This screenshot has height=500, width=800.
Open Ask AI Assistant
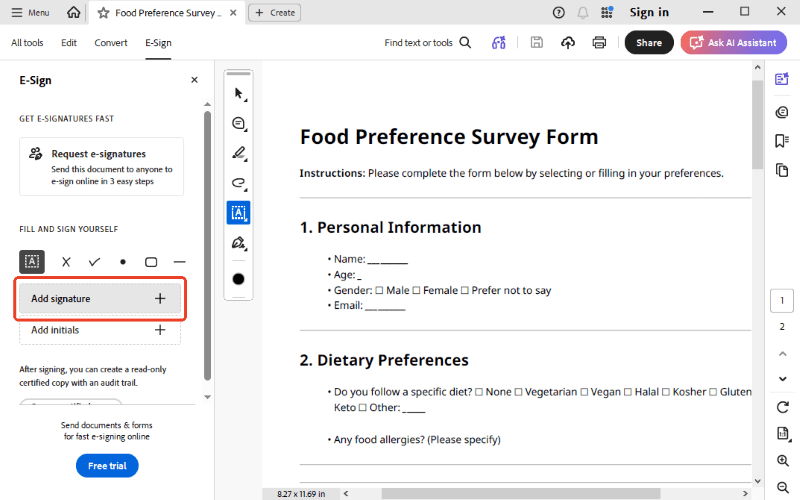733,43
